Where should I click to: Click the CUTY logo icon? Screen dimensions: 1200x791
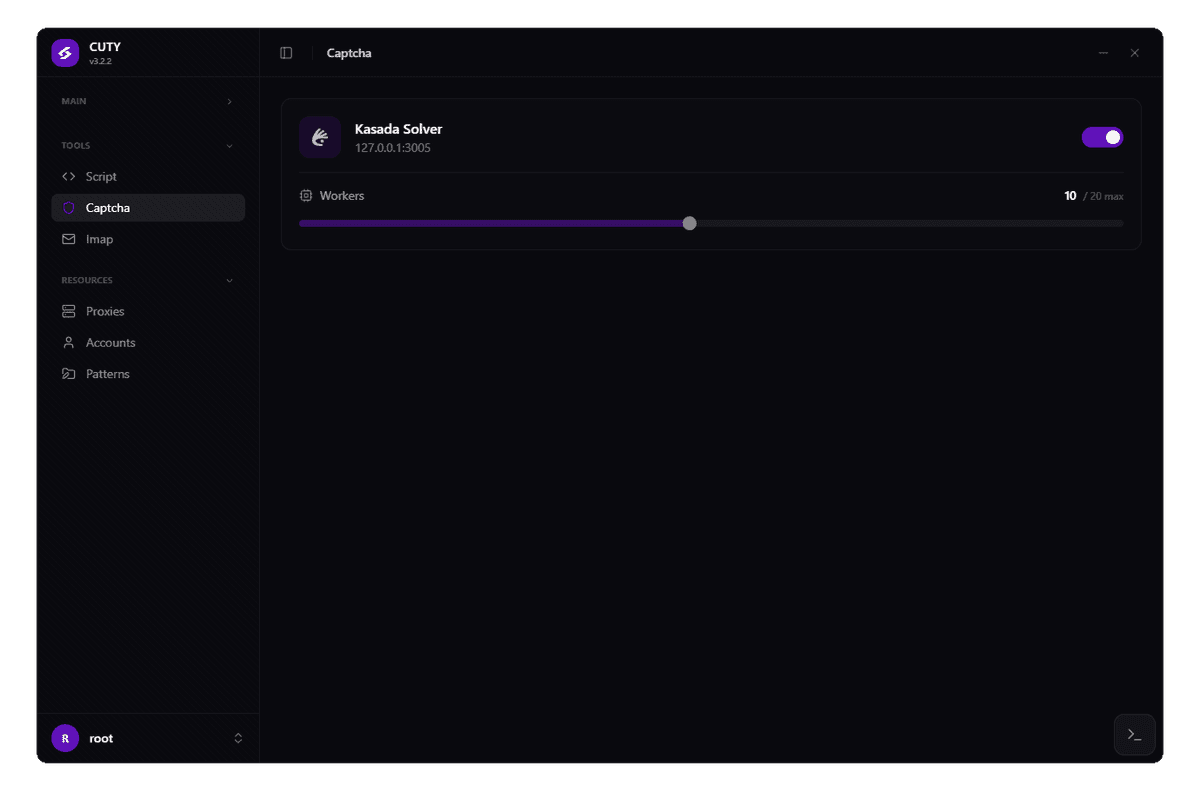point(65,53)
